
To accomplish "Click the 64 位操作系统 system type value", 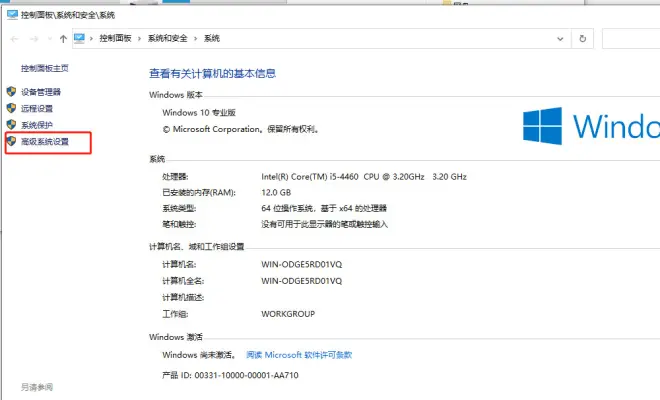I will point(324,208).
